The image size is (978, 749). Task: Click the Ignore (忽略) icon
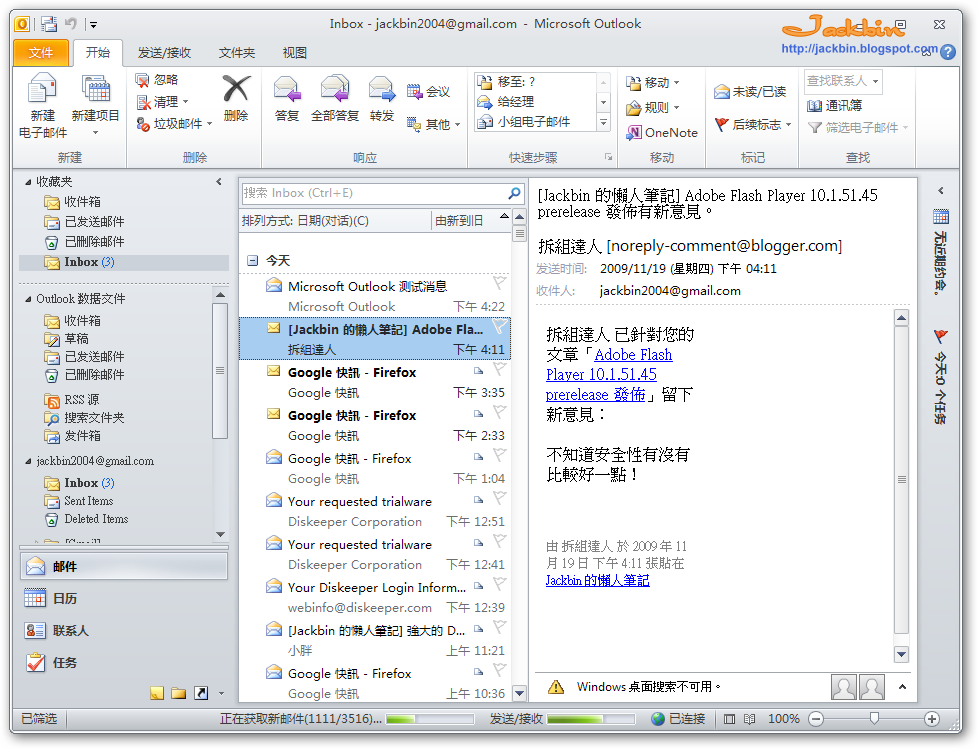coord(143,80)
